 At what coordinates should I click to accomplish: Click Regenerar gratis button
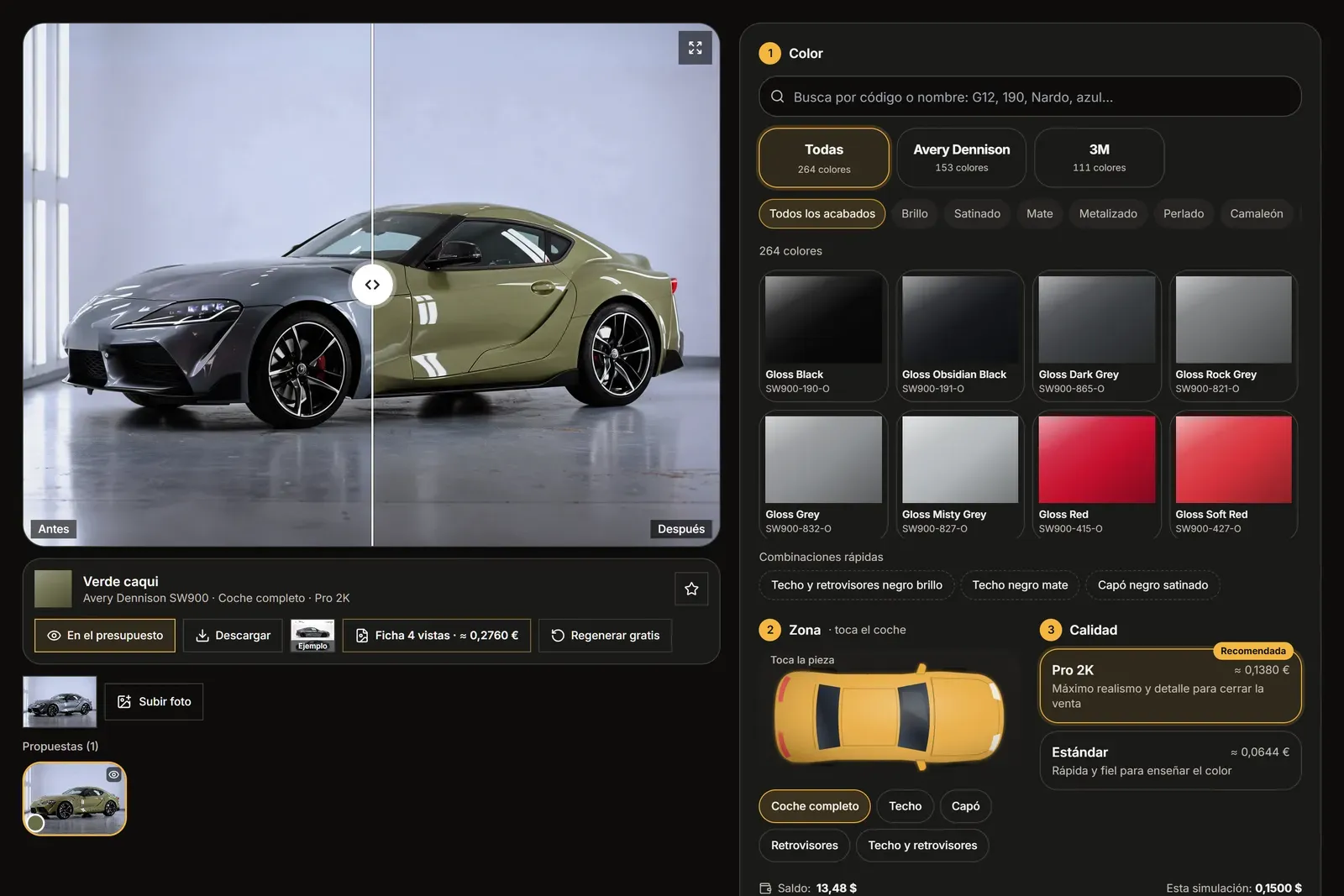coord(605,636)
